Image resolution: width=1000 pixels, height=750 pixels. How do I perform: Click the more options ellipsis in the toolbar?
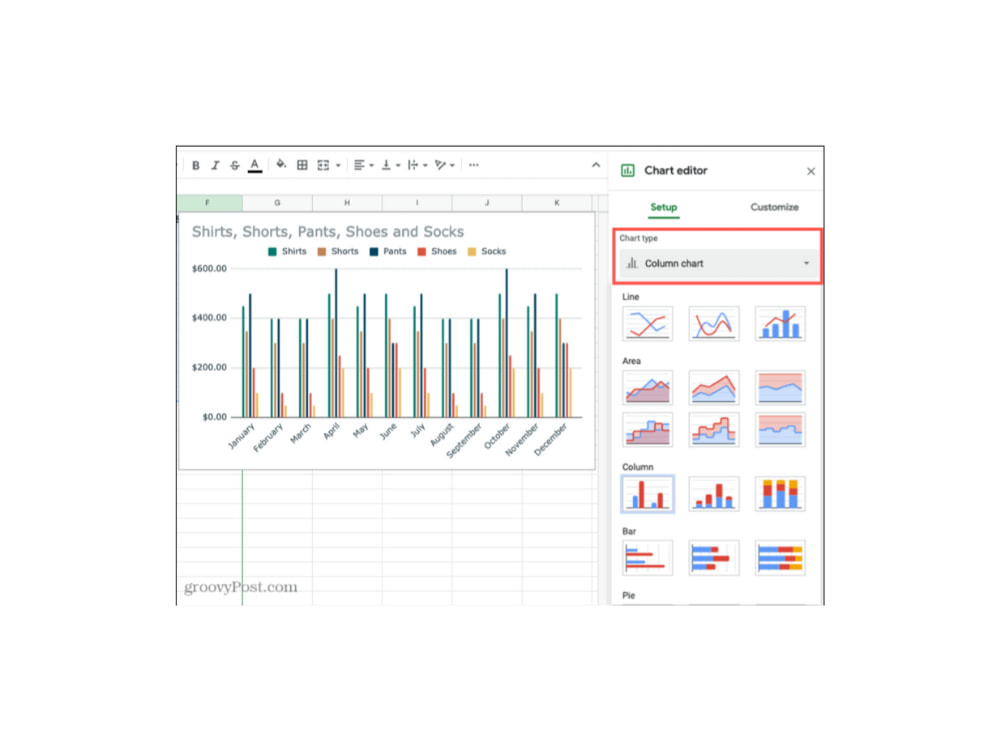[473, 164]
